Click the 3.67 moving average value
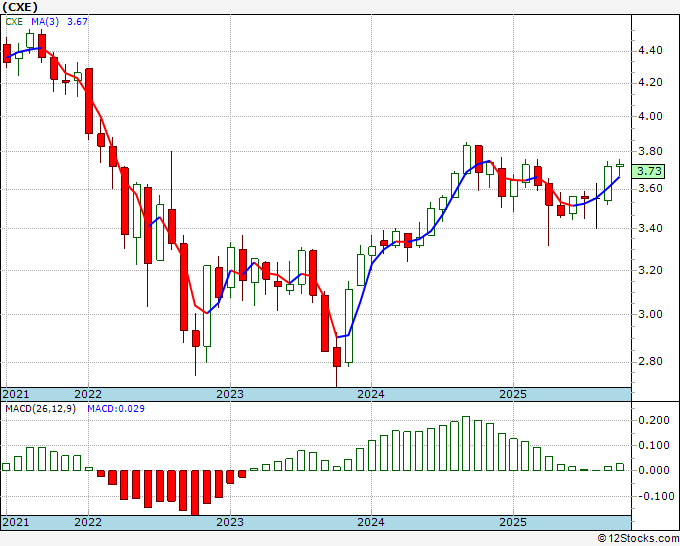 77,22
